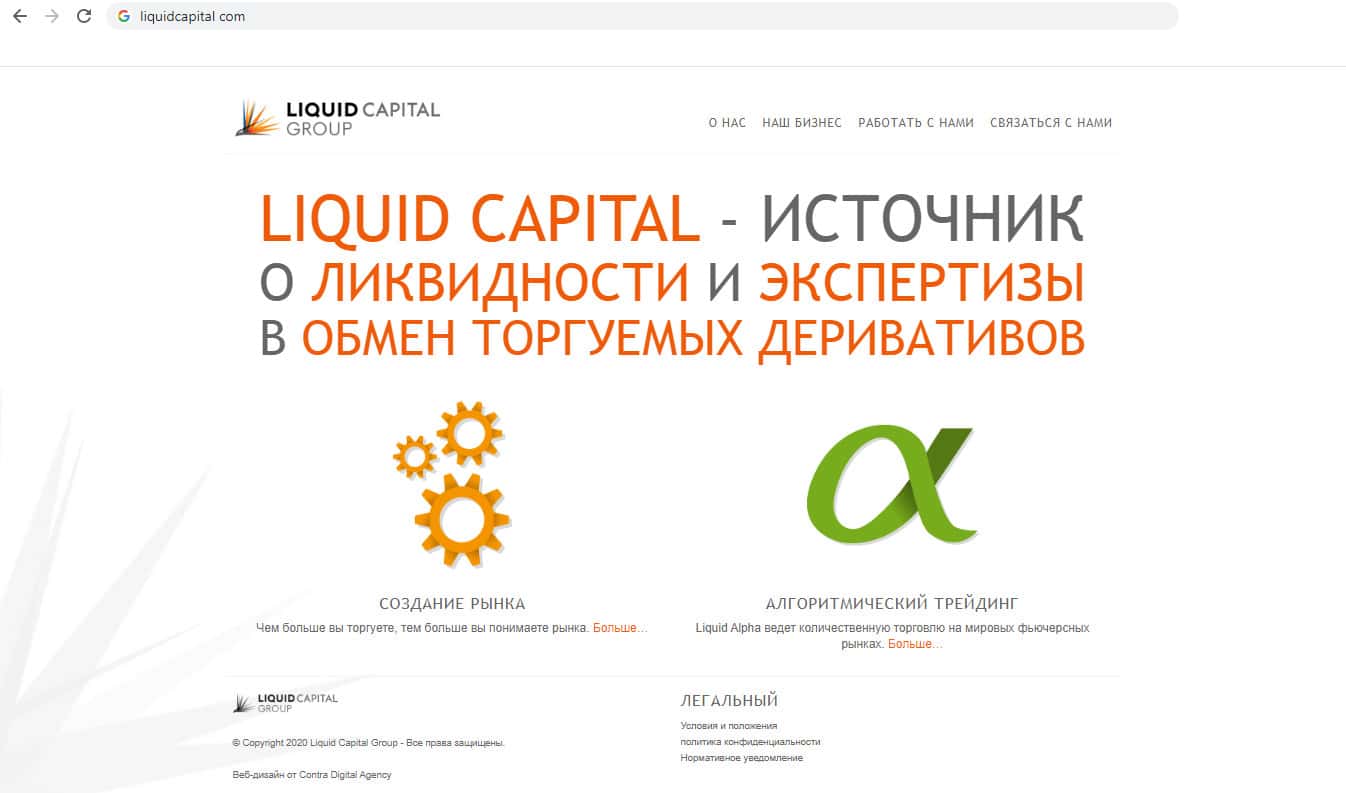Click the liquidcapital.com address bar
Screen dimensions: 1346x793
[642, 16]
